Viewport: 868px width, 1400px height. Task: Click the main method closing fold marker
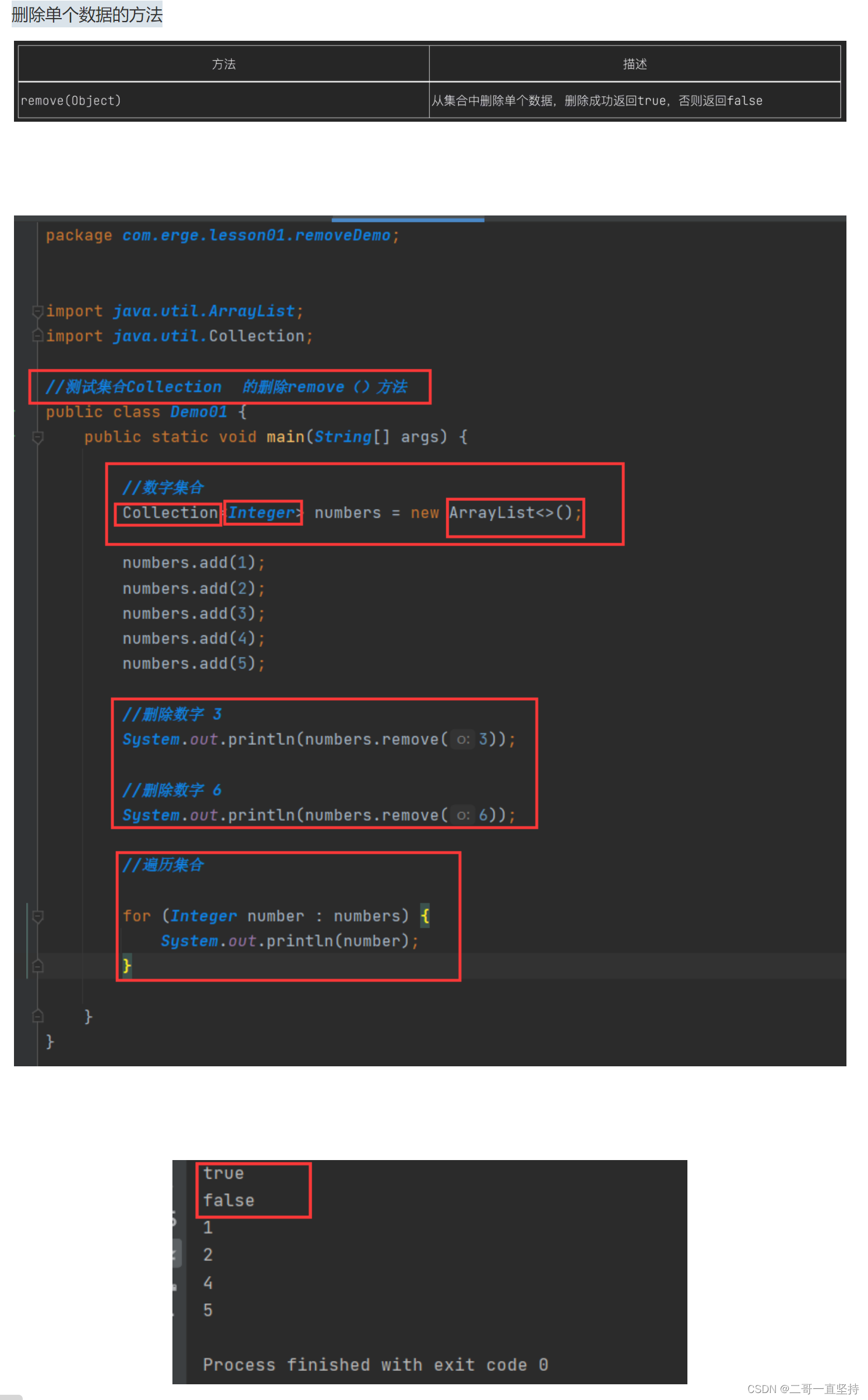click(38, 1016)
